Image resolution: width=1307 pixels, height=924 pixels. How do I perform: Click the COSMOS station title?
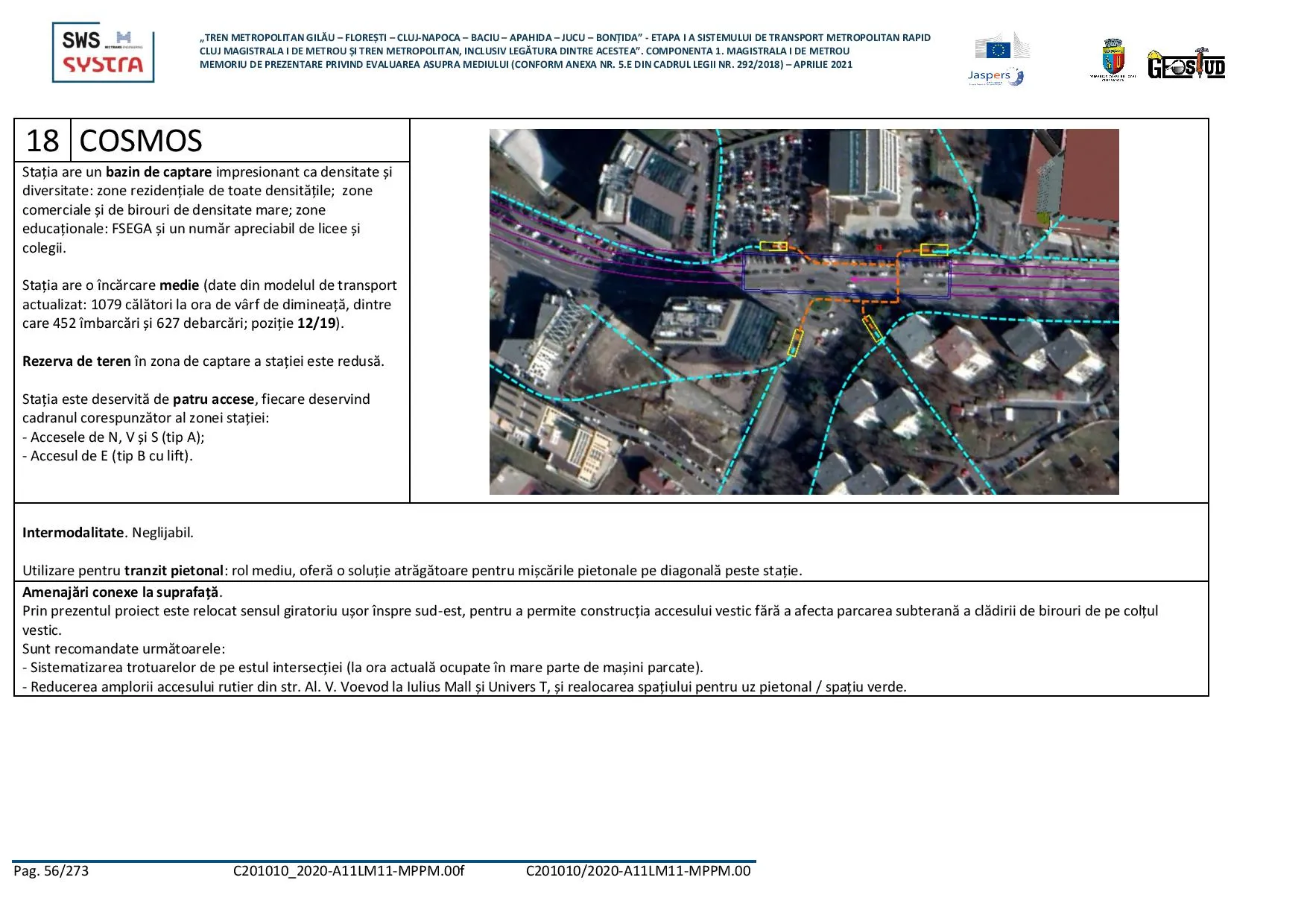[141, 141]
